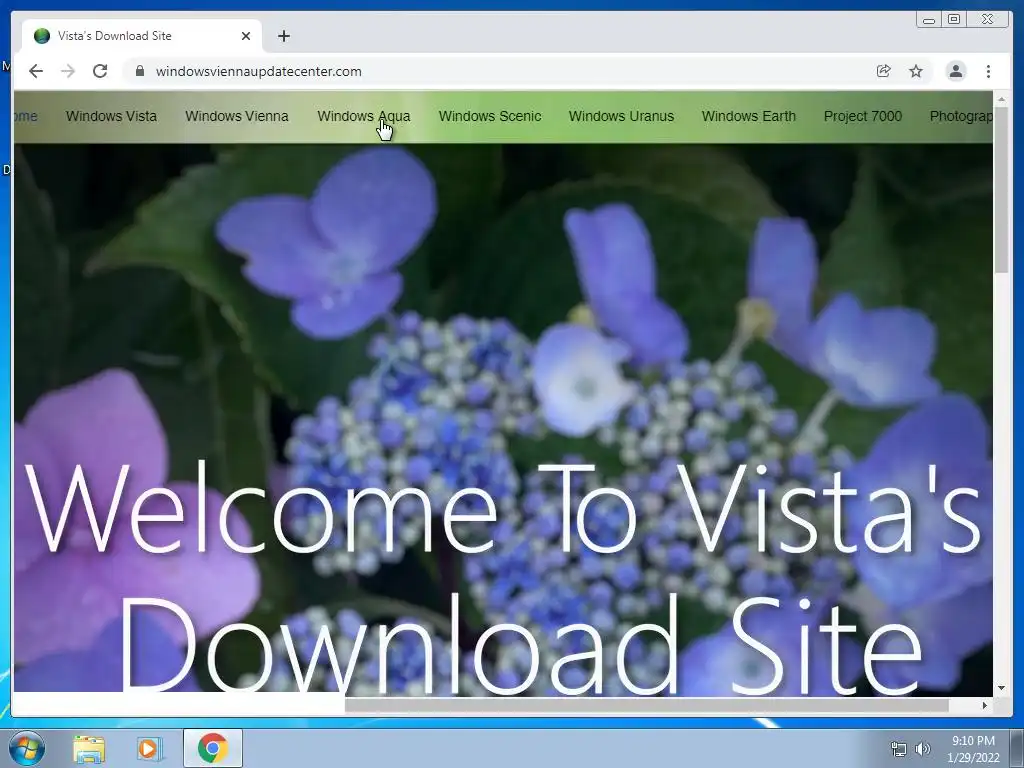Maximize the Chrome window

pos(953,20)
